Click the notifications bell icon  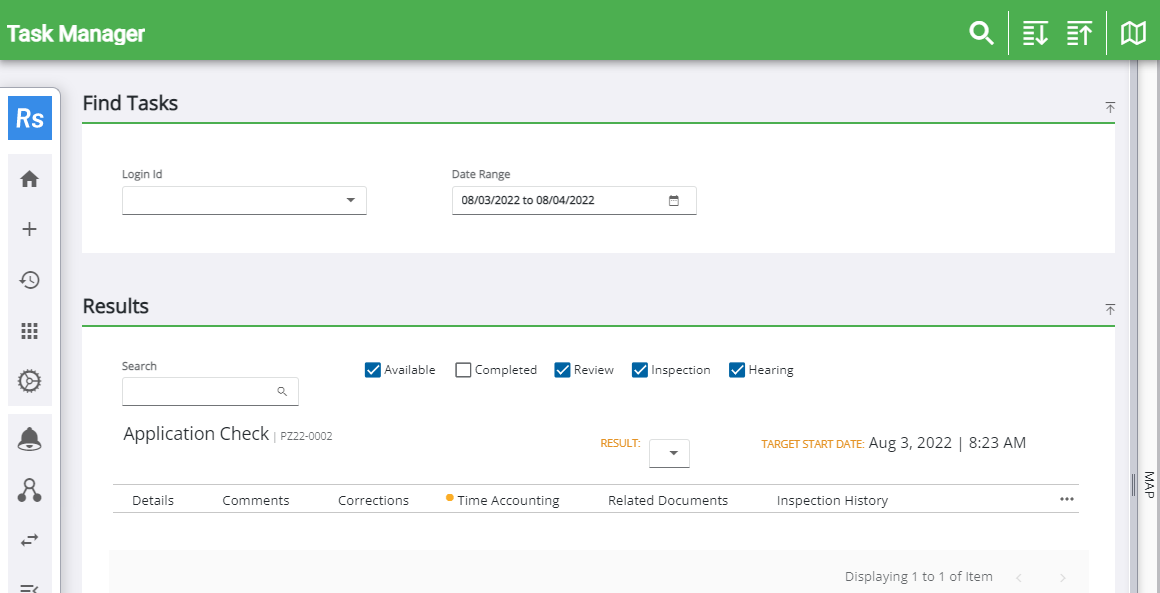point(30,439)
